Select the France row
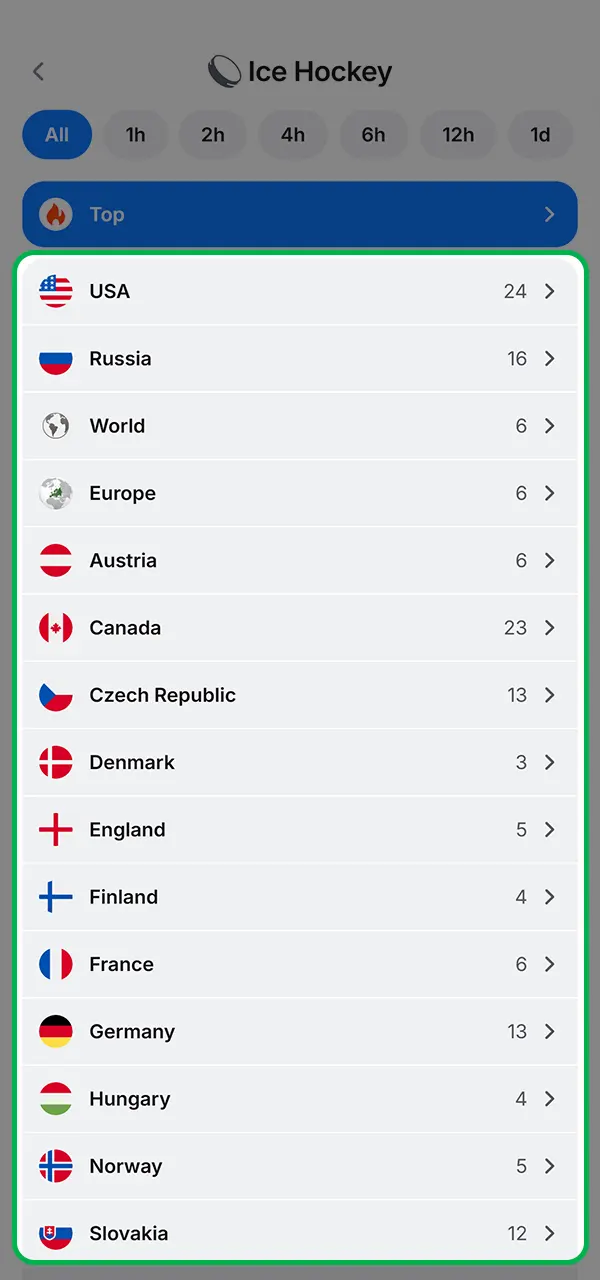The height and width of the screenshot is (1280, 600). click(x=300, y=964)
